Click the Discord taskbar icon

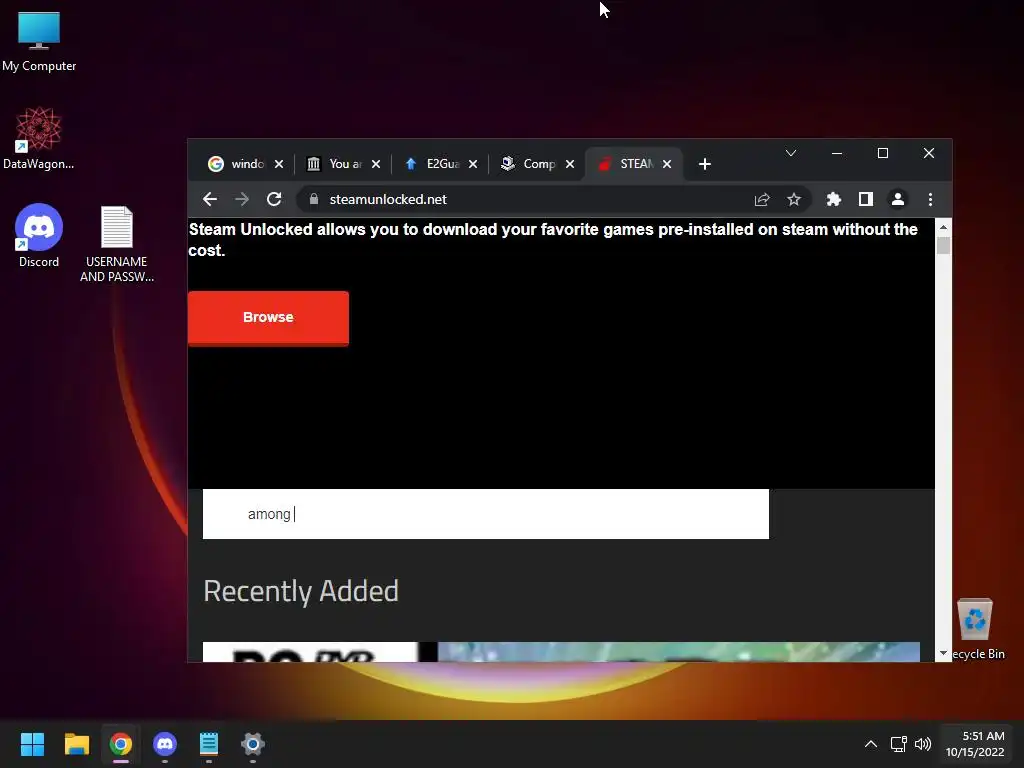(165, 744)
